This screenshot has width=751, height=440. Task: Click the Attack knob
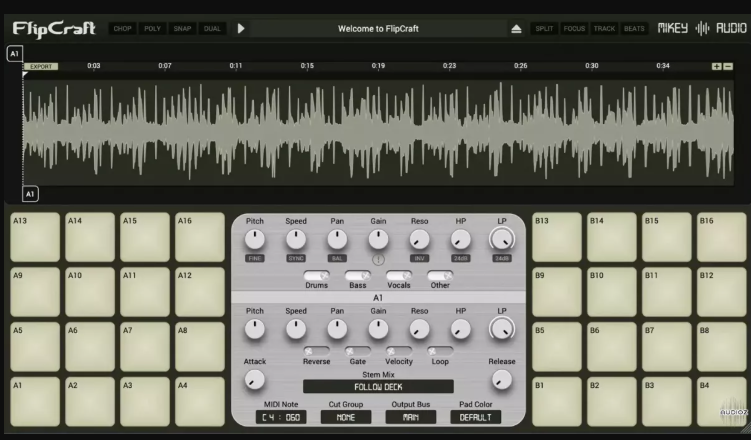coord(255,380)
